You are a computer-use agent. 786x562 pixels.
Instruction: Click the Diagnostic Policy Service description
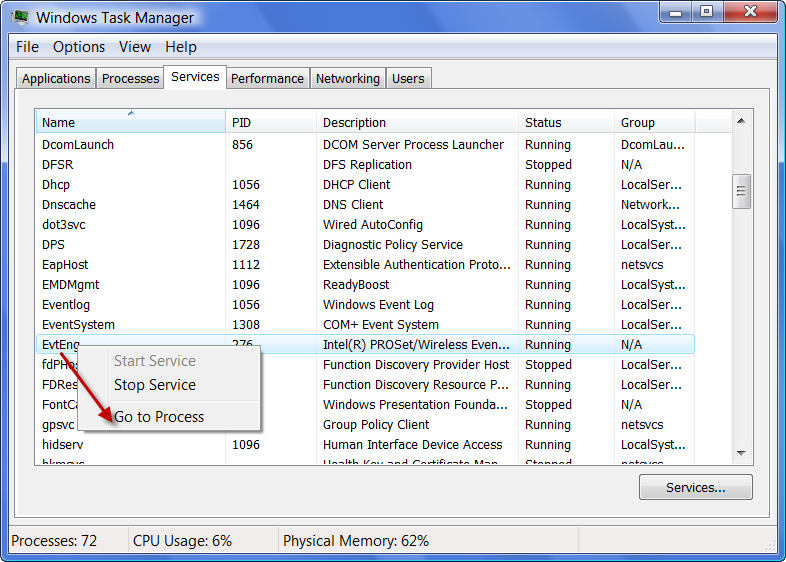coord(392,245)
